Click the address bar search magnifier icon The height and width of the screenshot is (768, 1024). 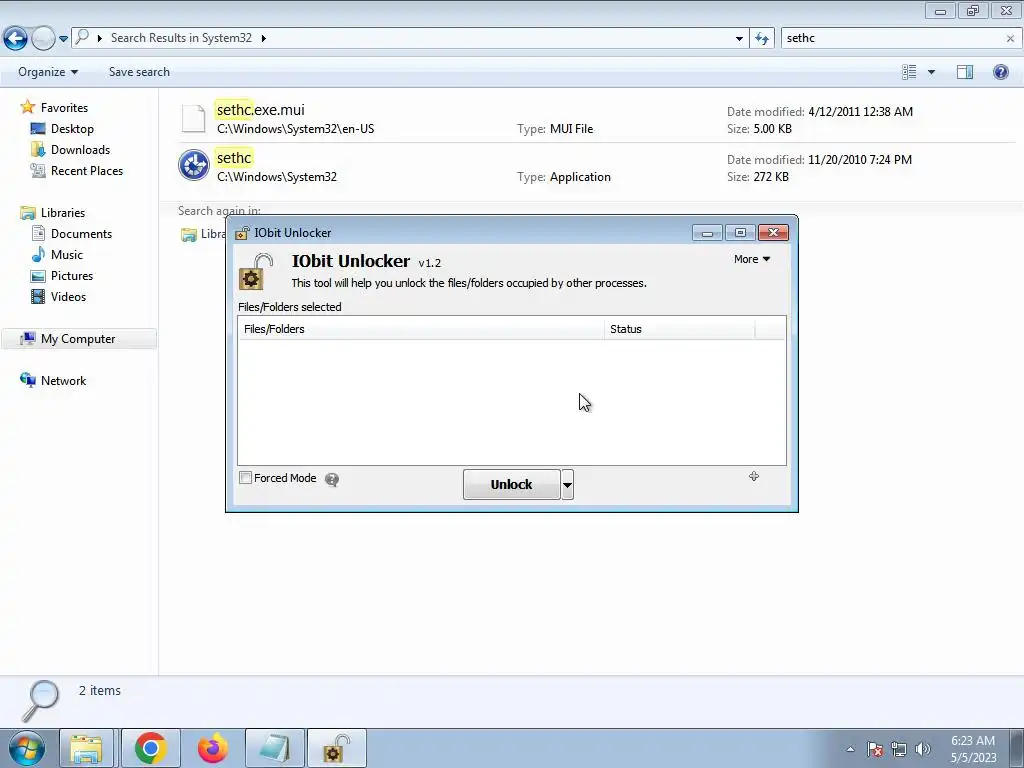(82, 37)
